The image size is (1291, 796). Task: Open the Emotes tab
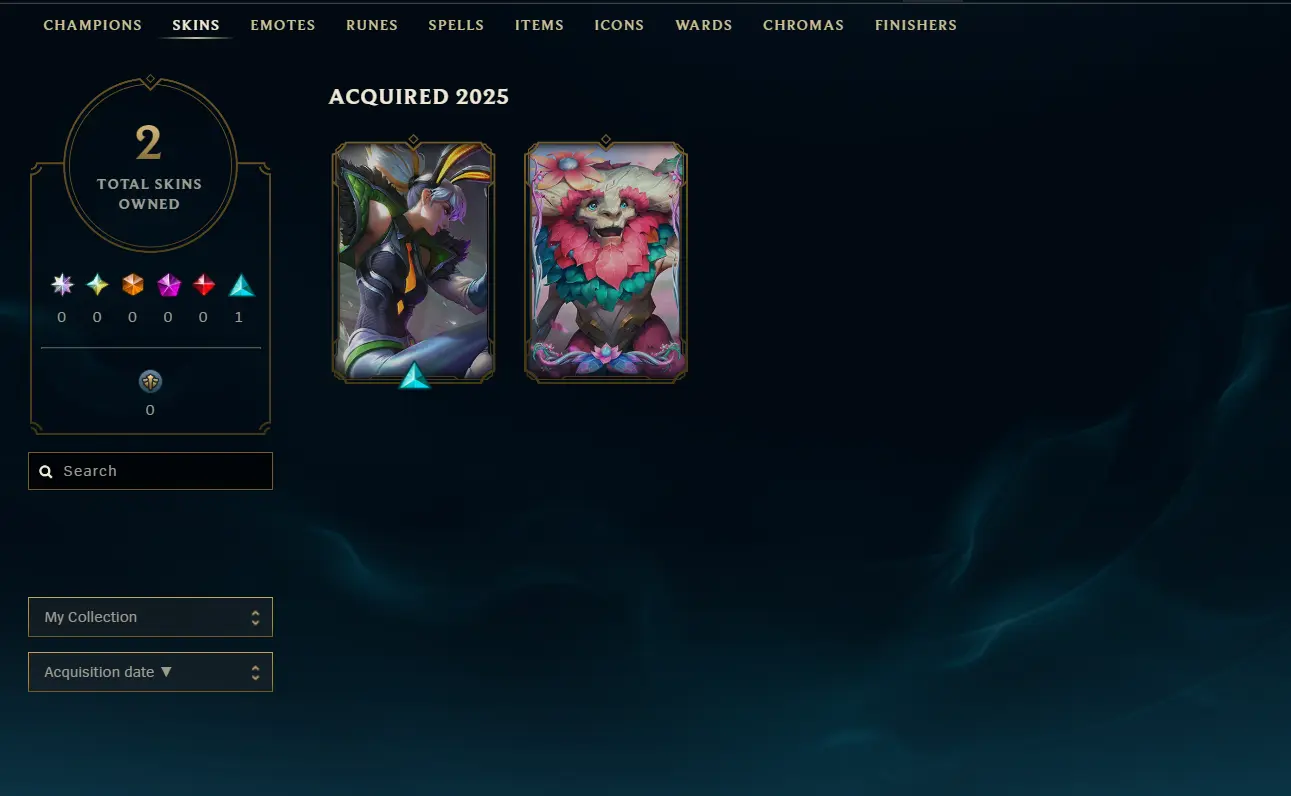283,25
